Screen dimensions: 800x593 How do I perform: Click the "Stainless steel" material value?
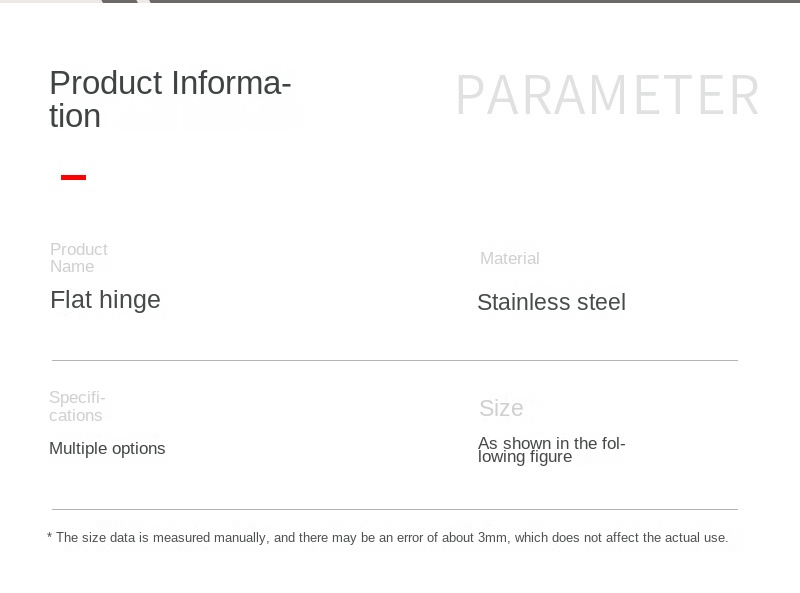551,303
